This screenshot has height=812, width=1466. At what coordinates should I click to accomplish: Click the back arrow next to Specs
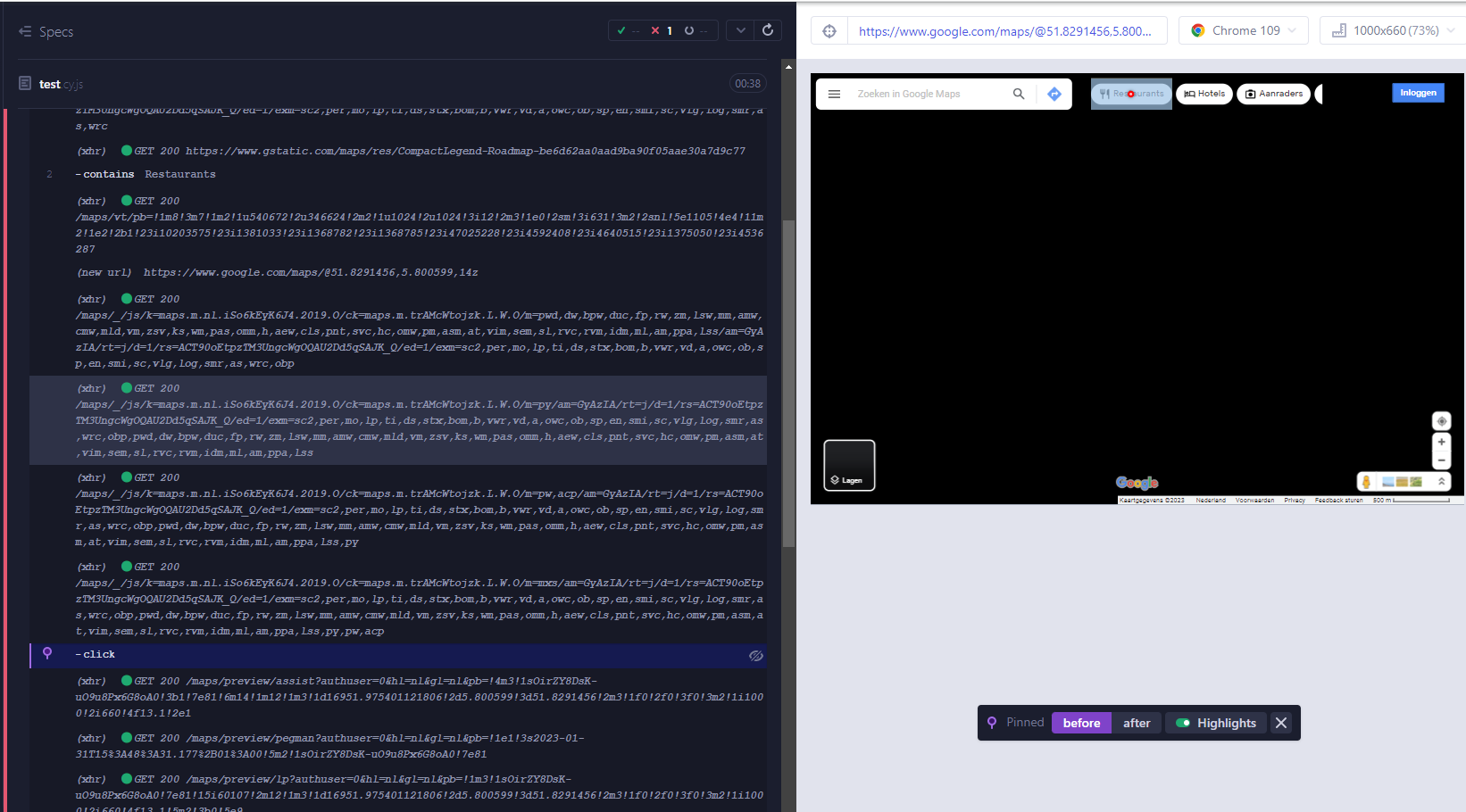click(24, 31)
